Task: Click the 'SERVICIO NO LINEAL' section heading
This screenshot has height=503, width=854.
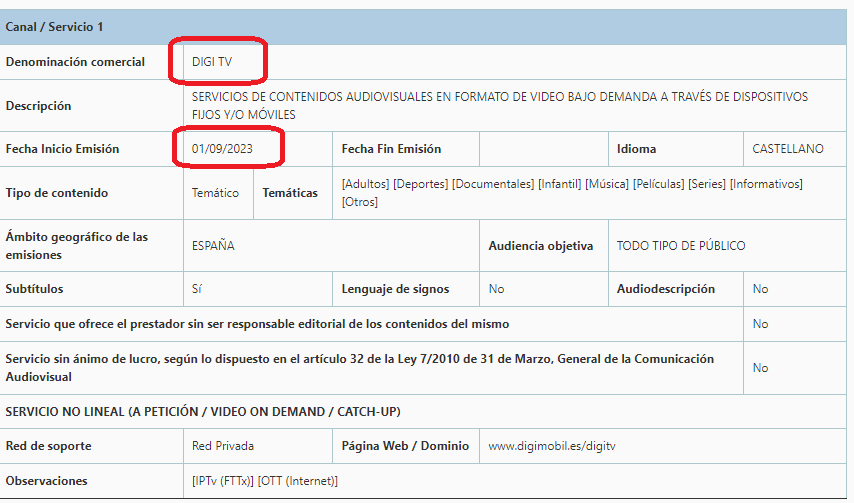Action: (x=203, y=412)
